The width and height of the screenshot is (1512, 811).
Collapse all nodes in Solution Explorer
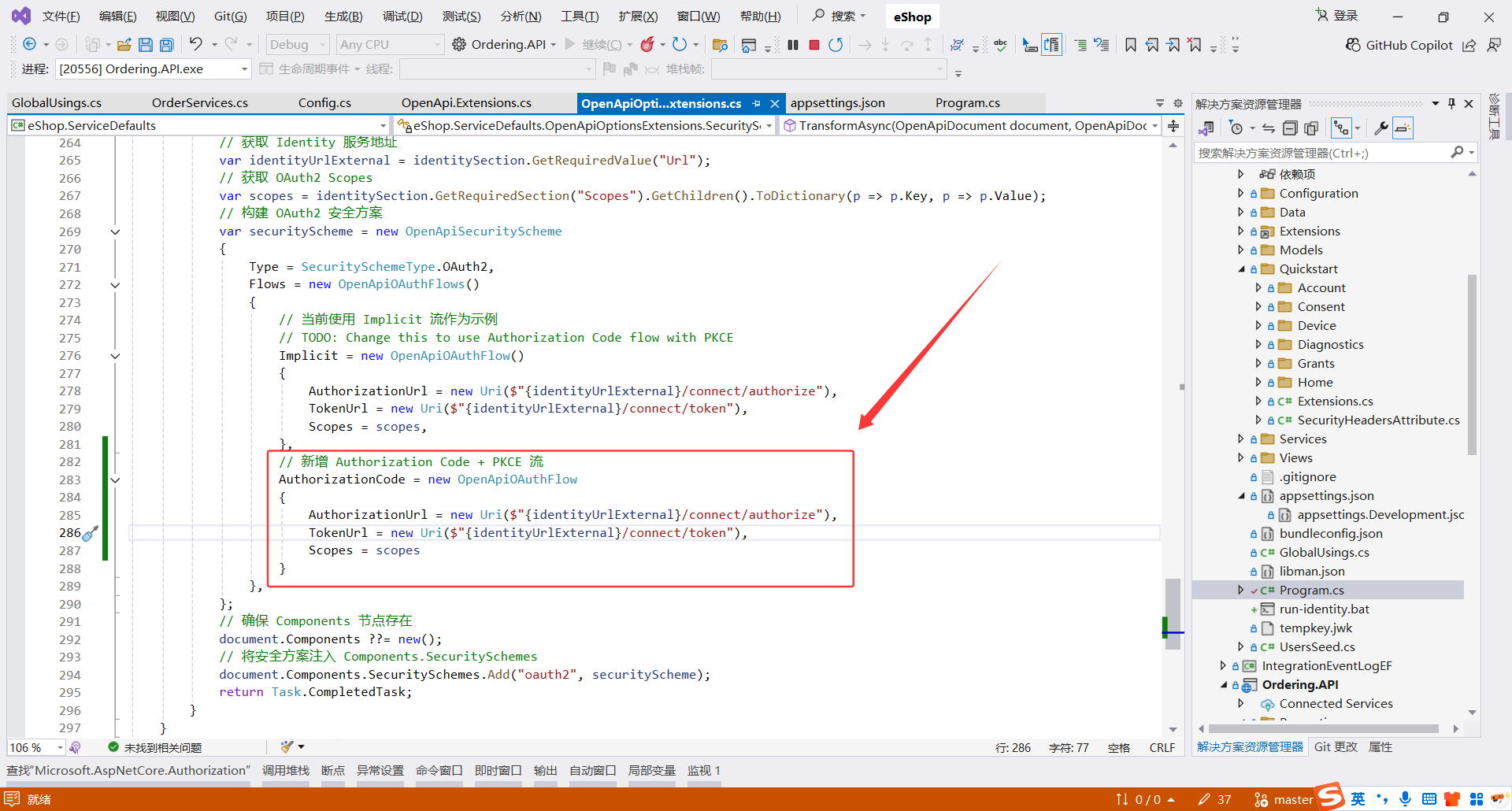coord(1290,128)
